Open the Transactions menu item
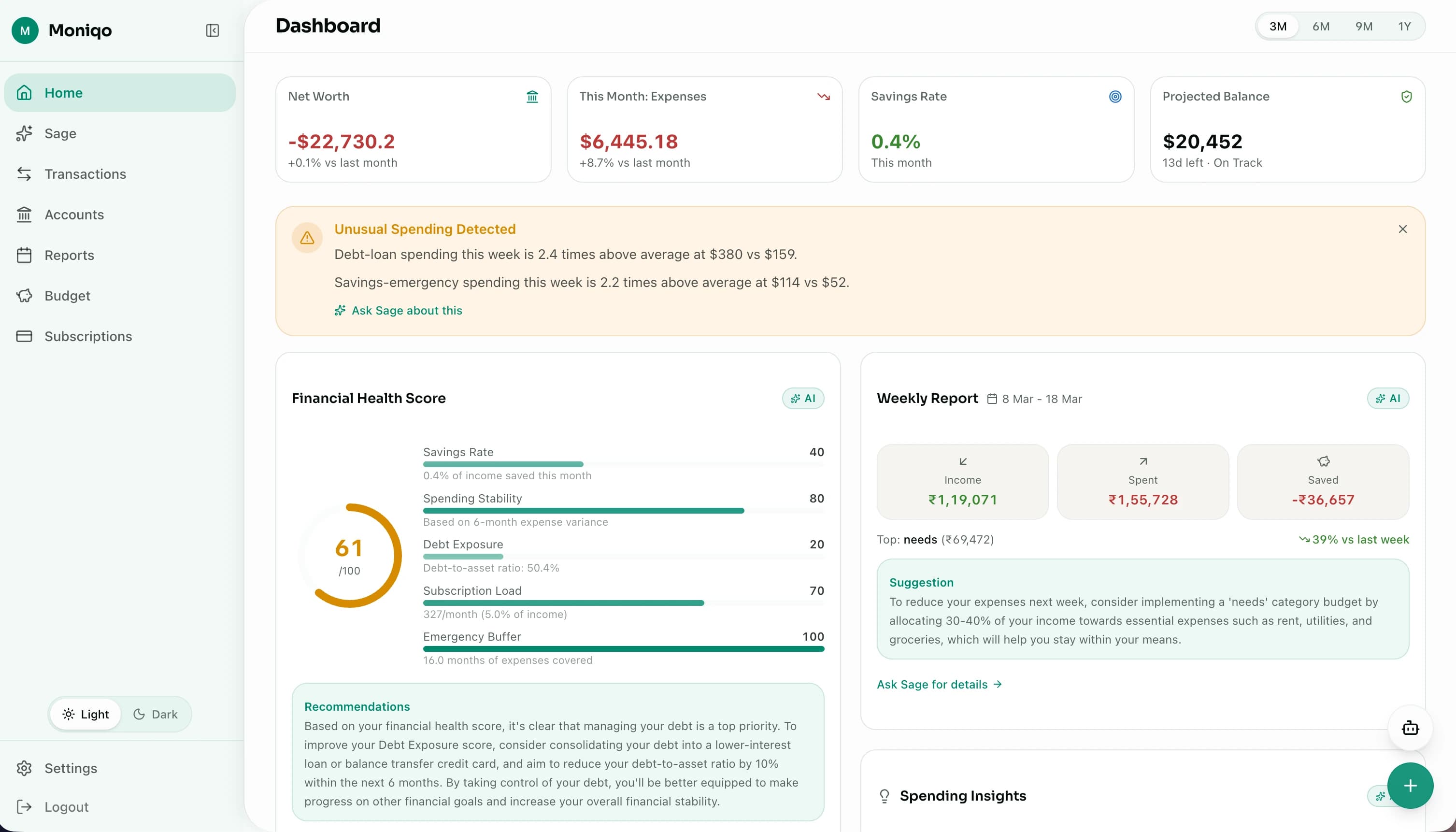Screen dimensions: 1456x832 click(85, 174)
